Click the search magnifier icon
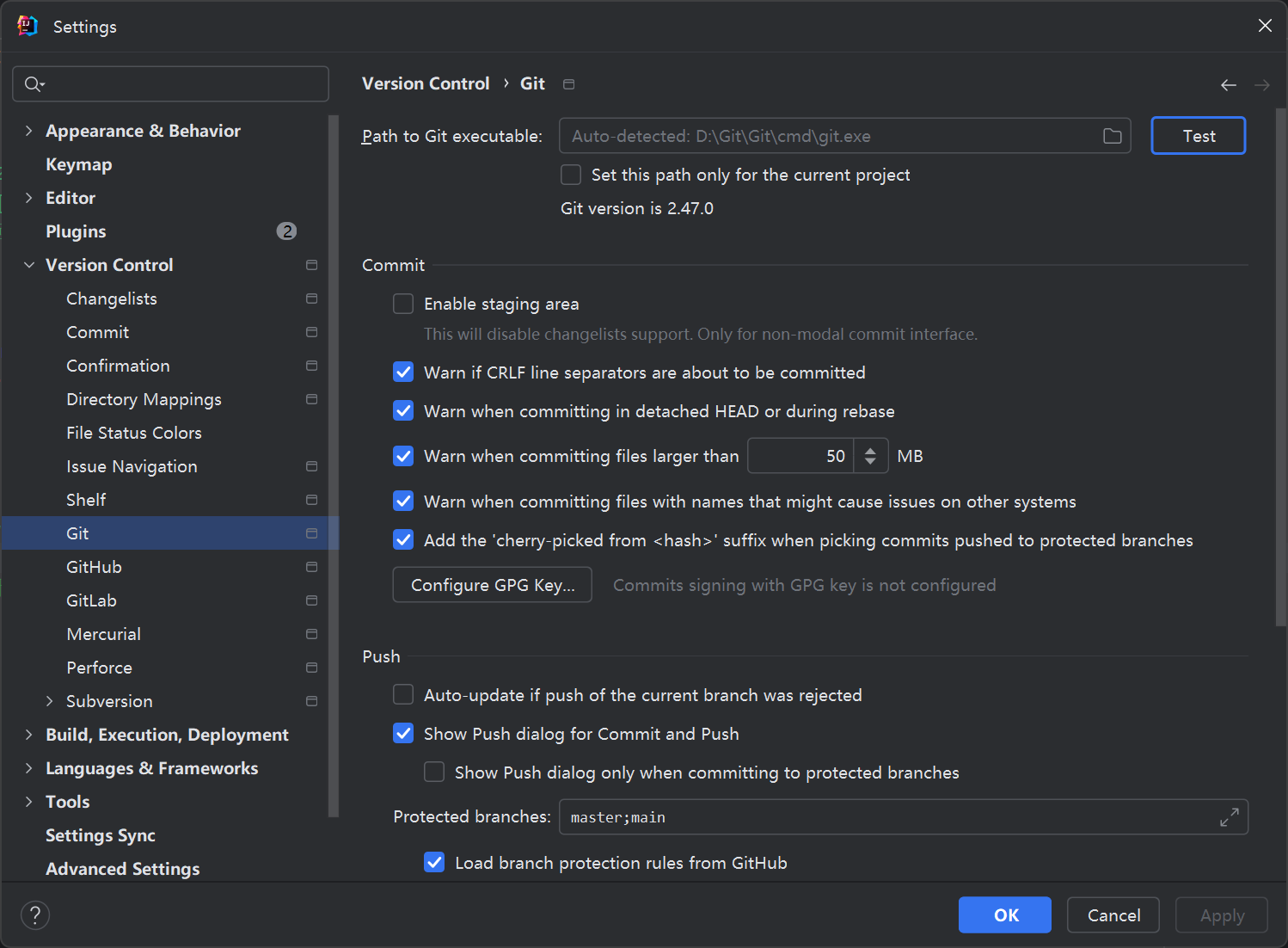This screenshot has height=948, width=1288. pos(34,83)
